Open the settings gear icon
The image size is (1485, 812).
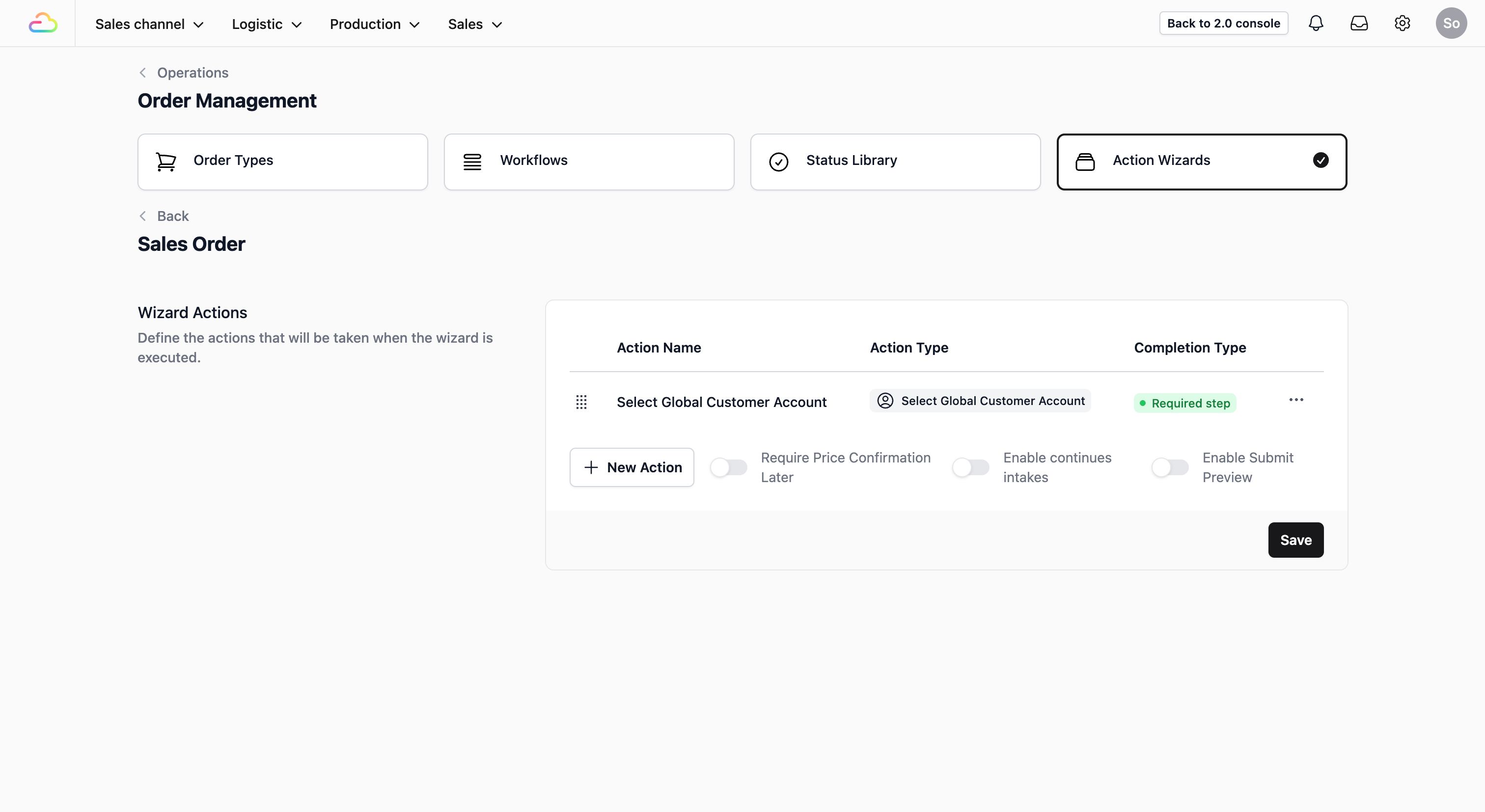[1402, 24]
